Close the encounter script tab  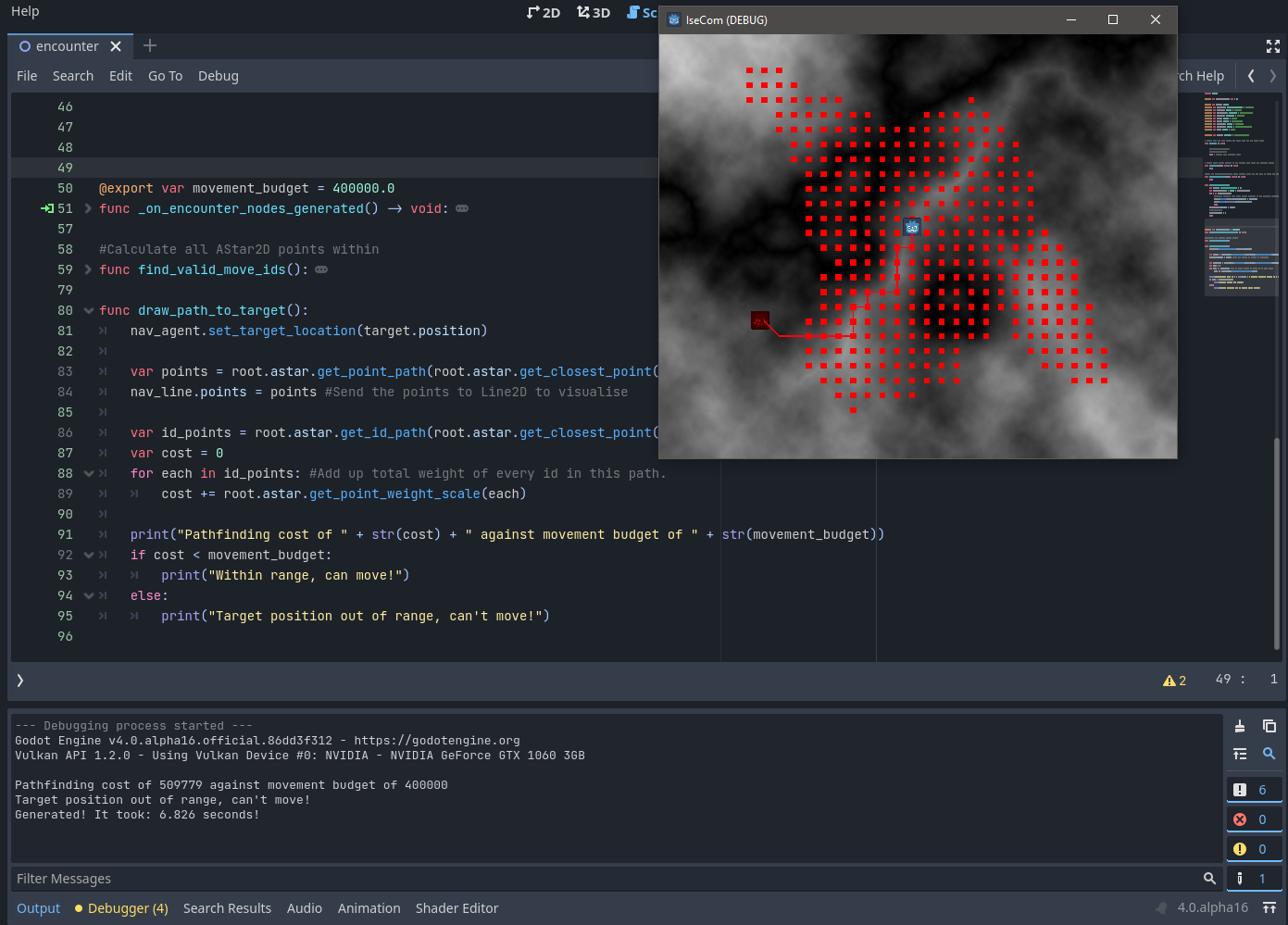point(116,46)
